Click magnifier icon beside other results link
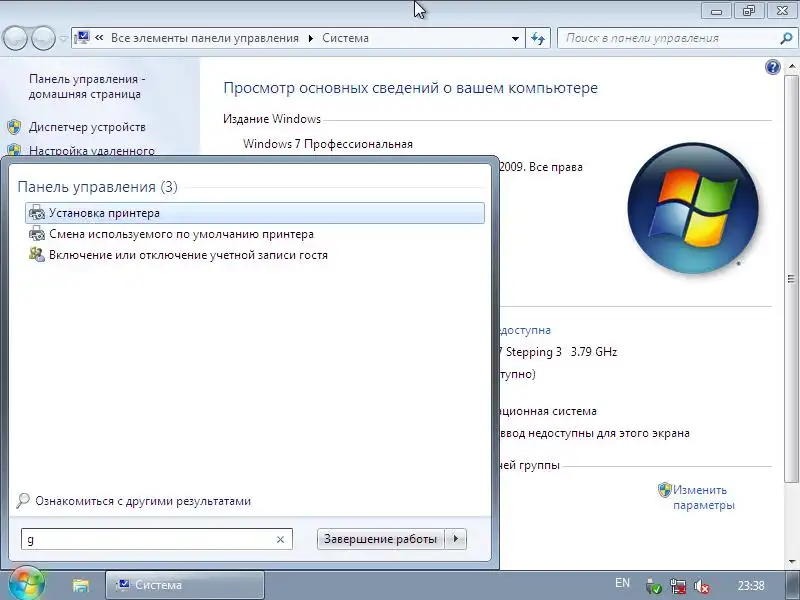This screenshot has width=800, height=600. (x=22, y=501)
